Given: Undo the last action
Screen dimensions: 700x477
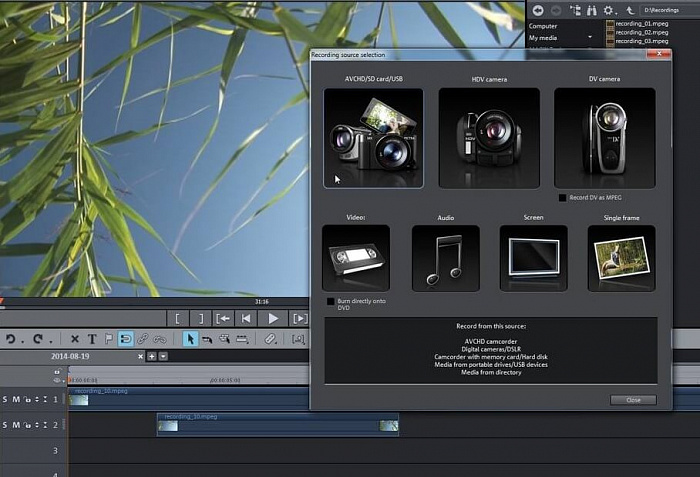Looking at the screenshot, I should coord(10,339).
